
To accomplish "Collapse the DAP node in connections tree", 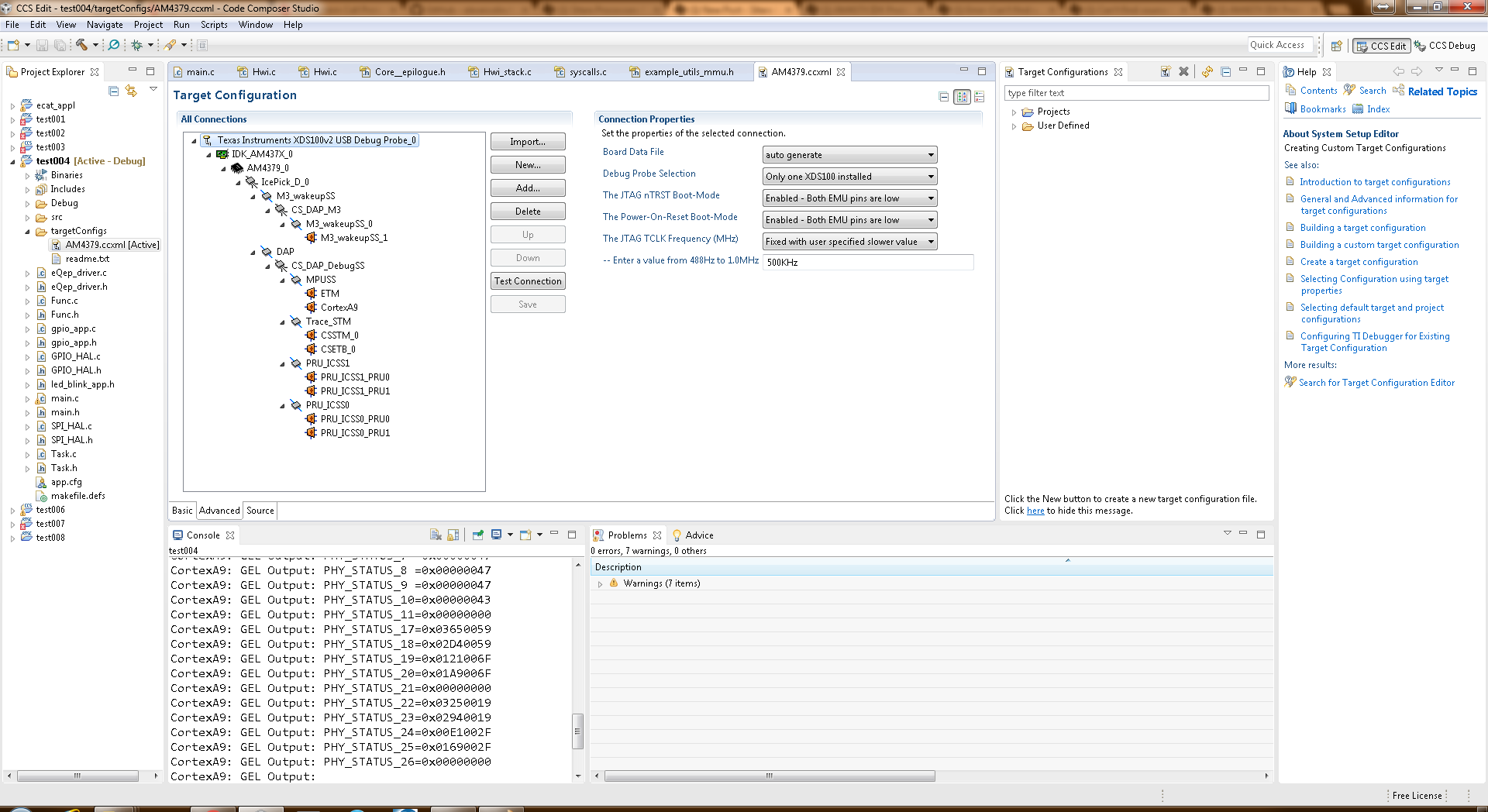I will pyautogui.click(x=253, y=253).
